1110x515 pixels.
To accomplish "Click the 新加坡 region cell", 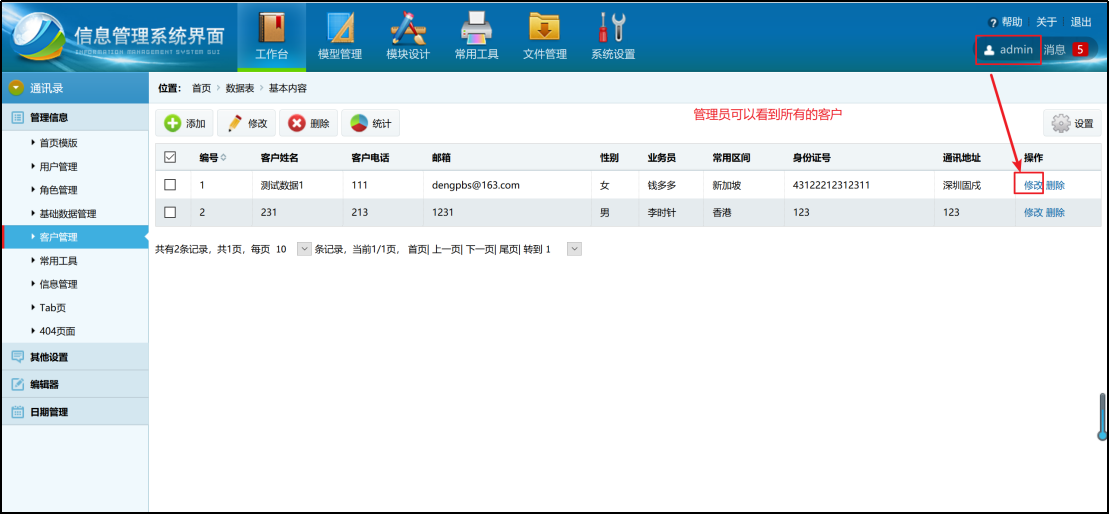I will [726, 186].
